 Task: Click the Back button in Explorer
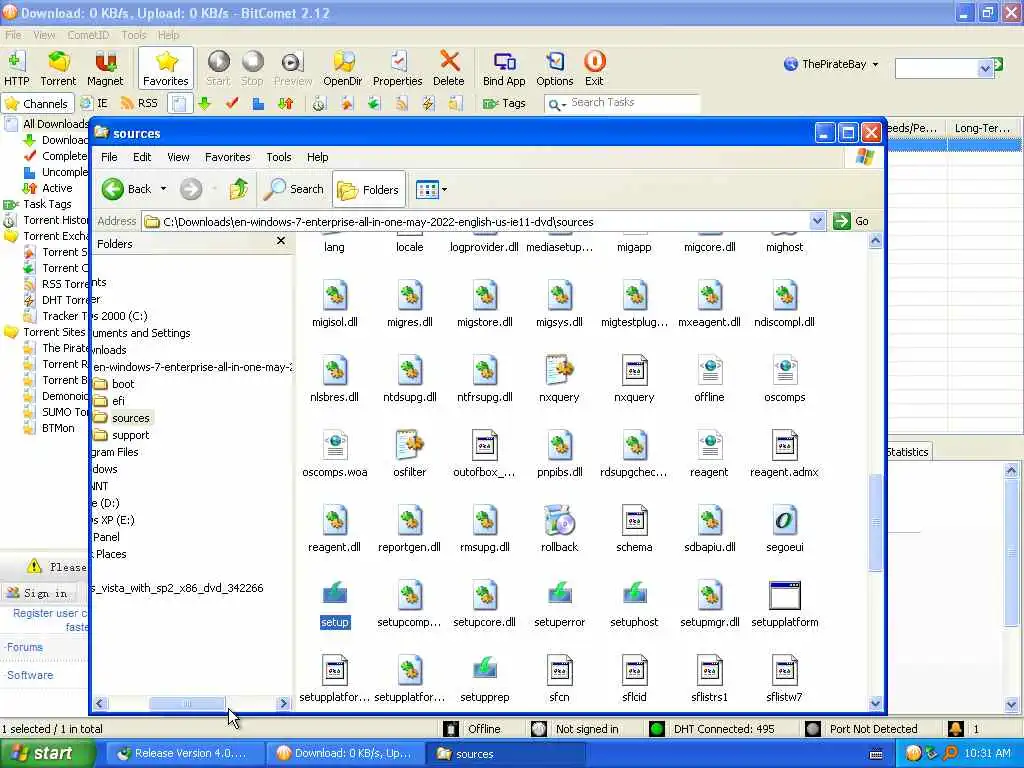[127, 189]
